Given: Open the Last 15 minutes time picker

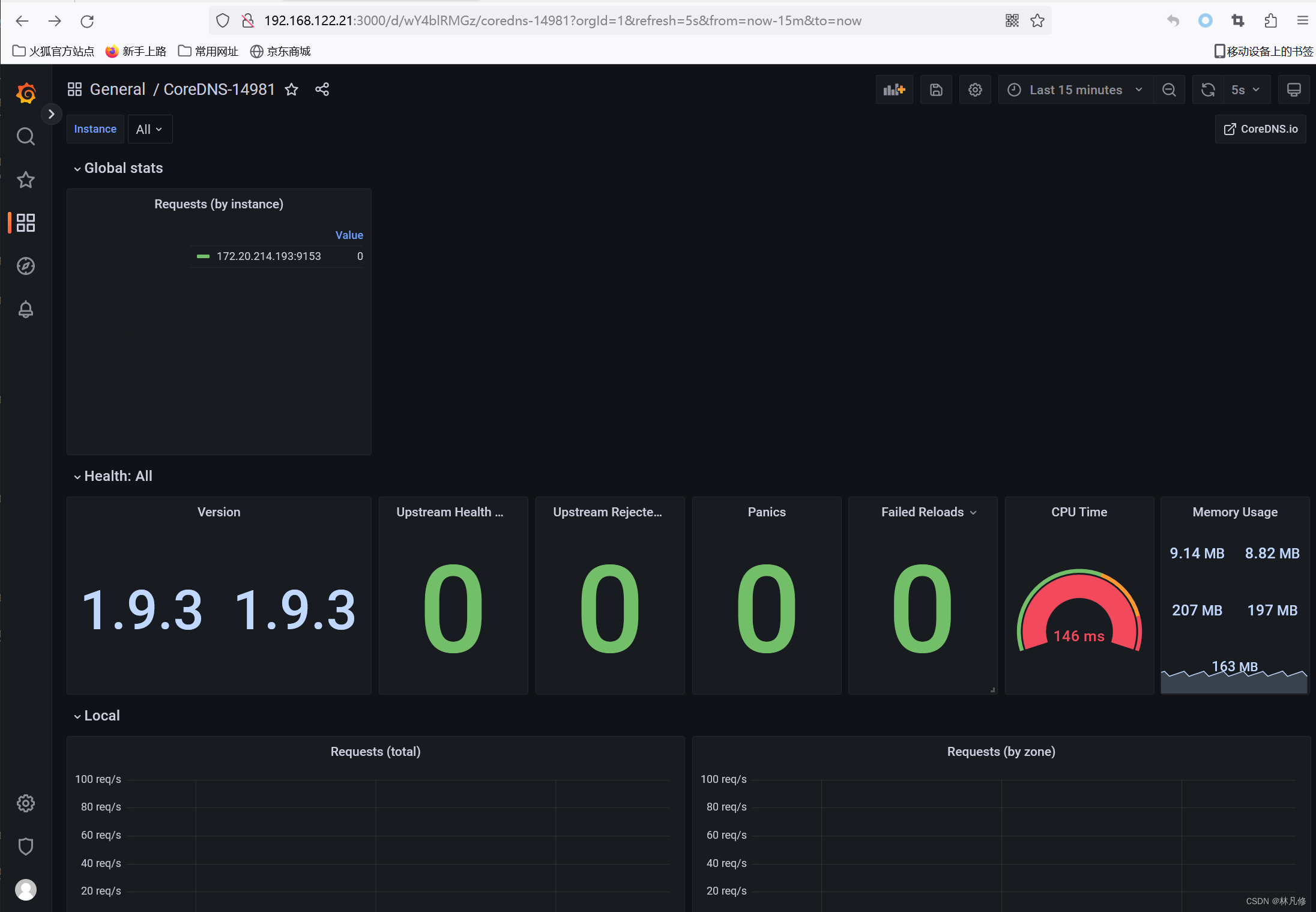Looking at the screenshot, I should point(1075,90).
